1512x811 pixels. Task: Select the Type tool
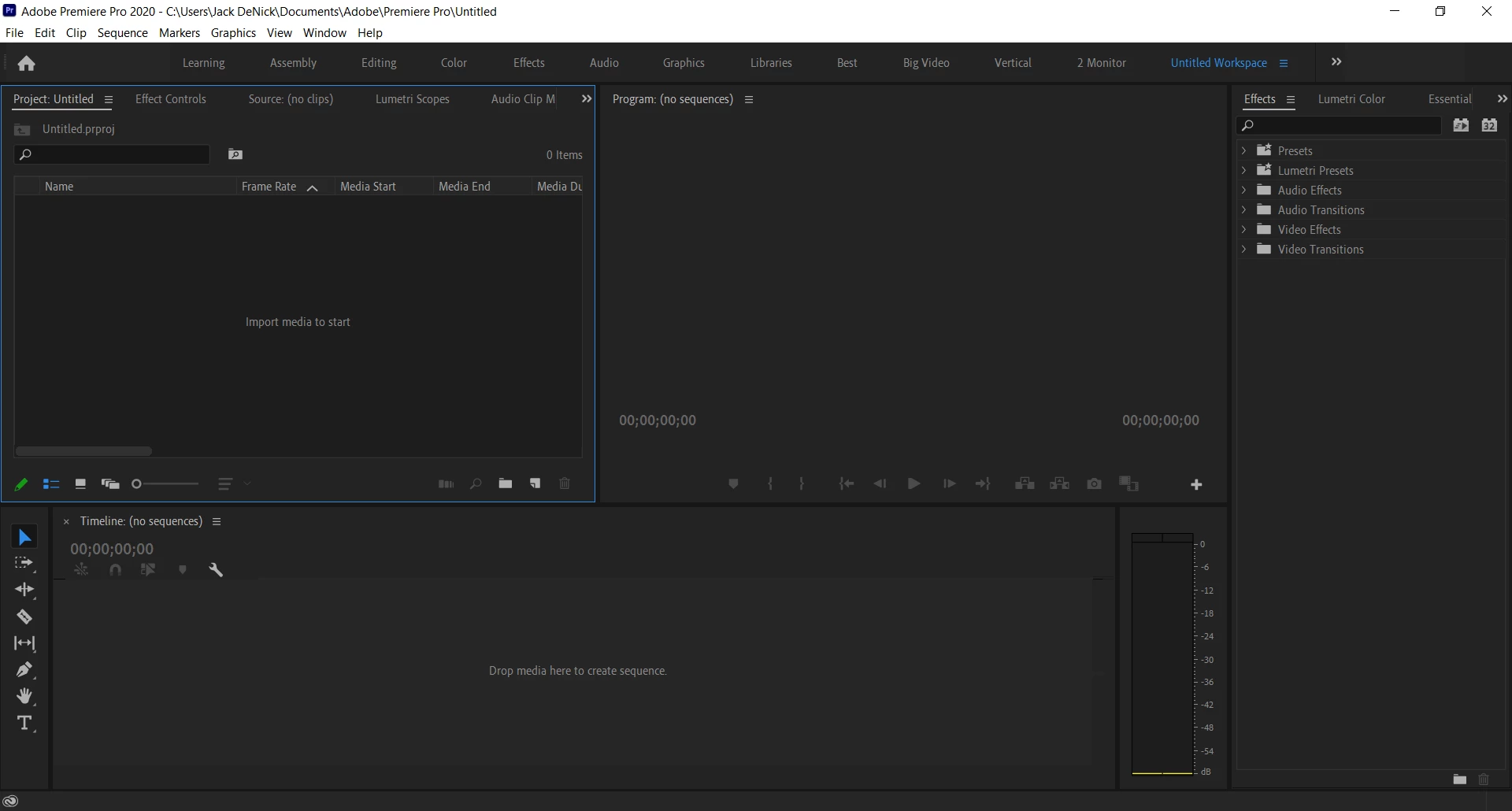click(x=24, y=723)
